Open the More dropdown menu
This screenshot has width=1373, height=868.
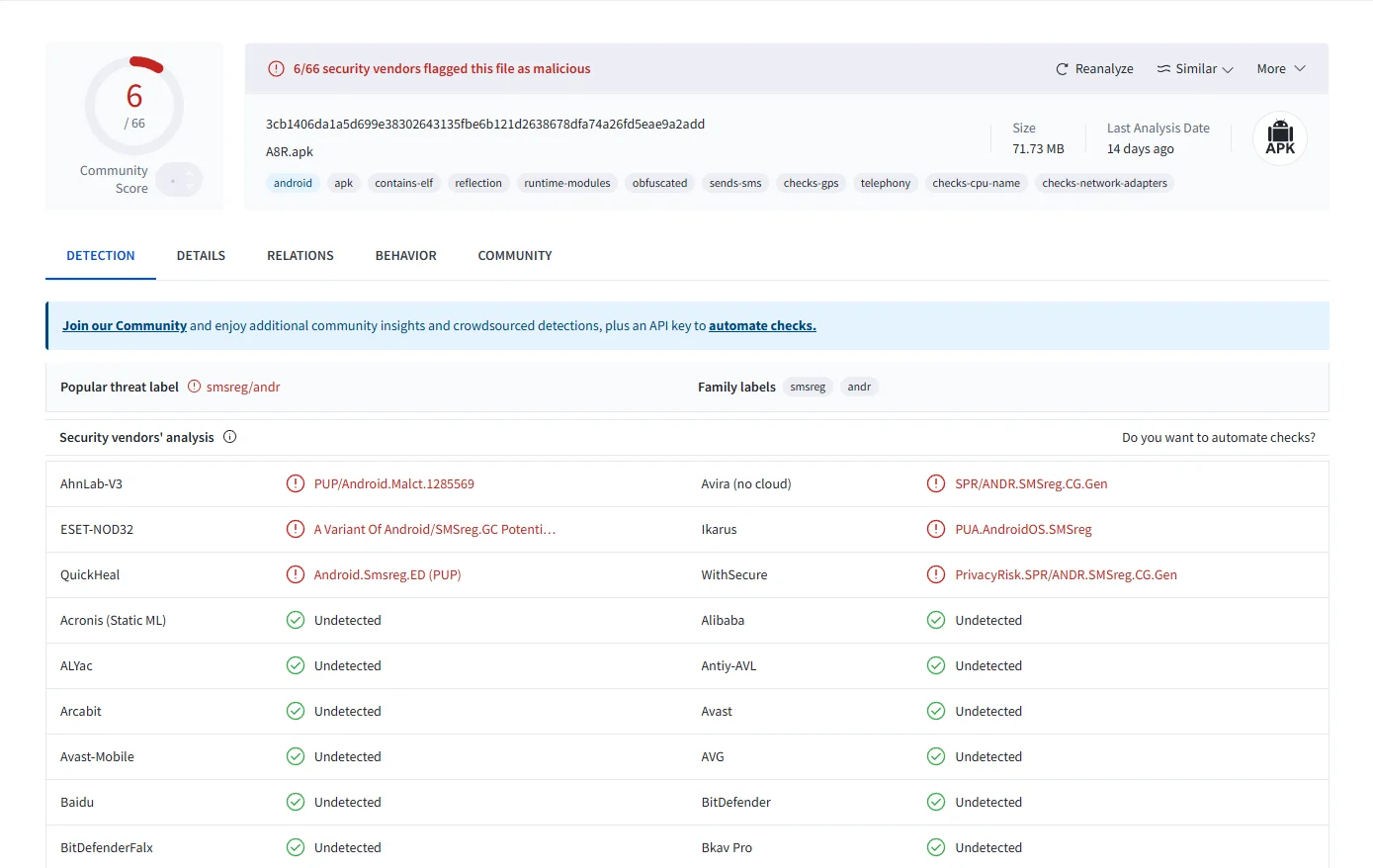(1280, 69)
